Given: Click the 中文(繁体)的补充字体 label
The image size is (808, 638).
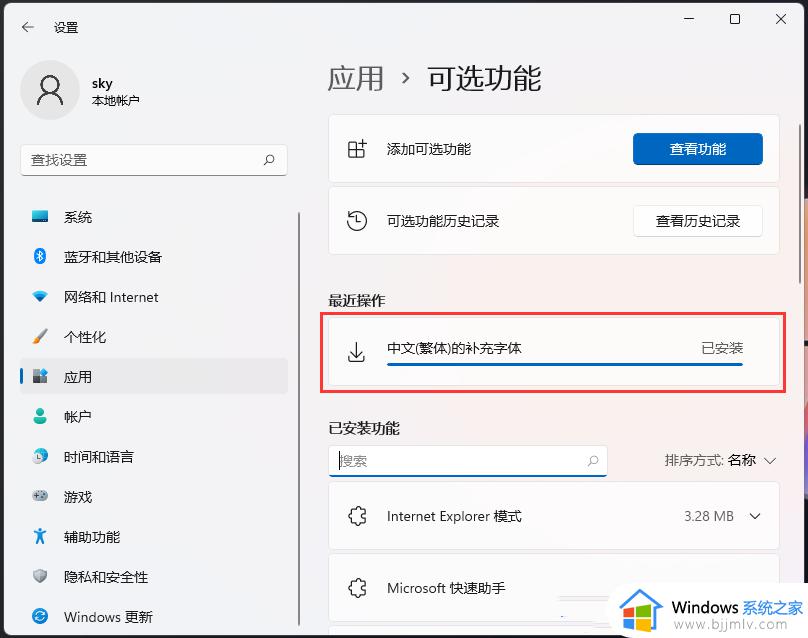Looking at the screenshot, I should [x=454, y=348].
